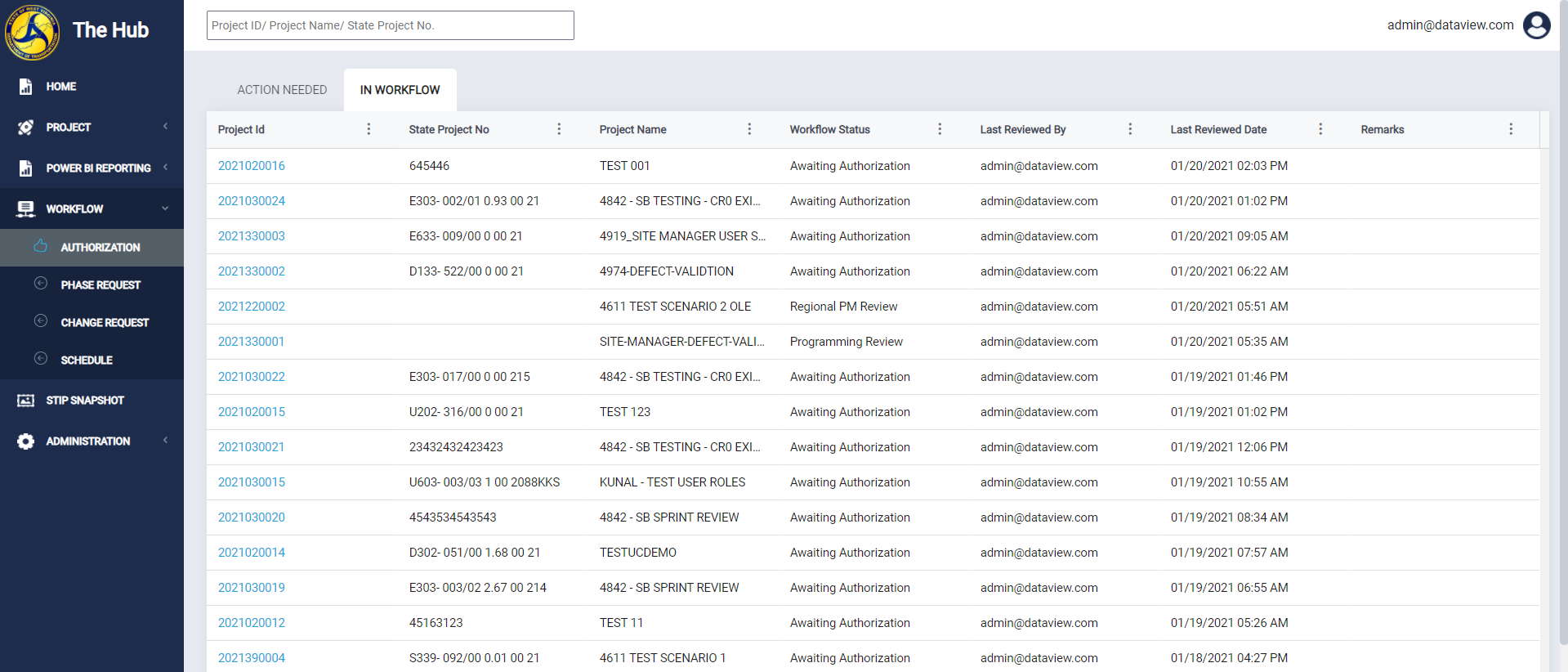Open project 2021020016 link
This screenshot has width=1568, height=672.
[252, 166]
